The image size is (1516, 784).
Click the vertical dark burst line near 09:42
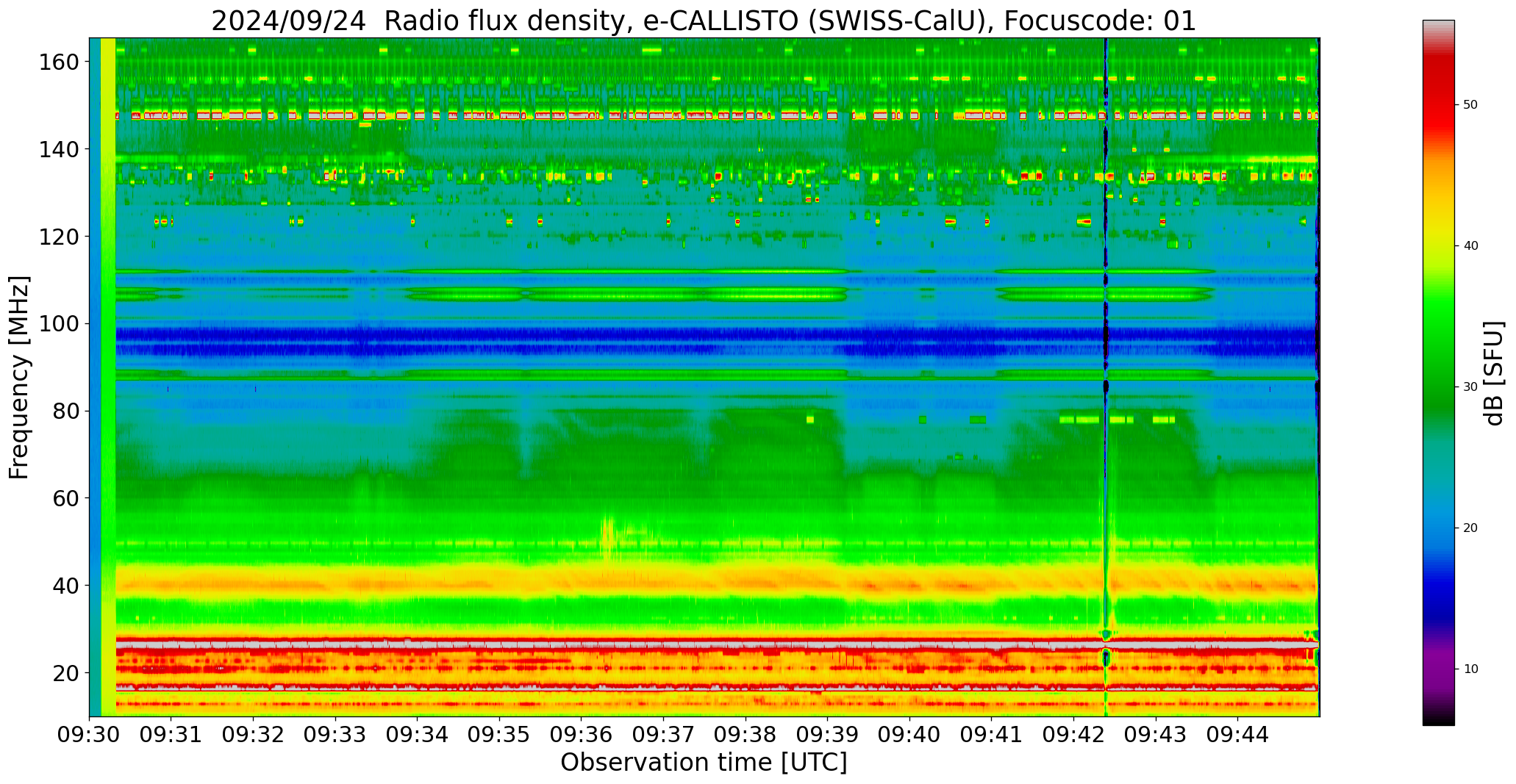1106,377
